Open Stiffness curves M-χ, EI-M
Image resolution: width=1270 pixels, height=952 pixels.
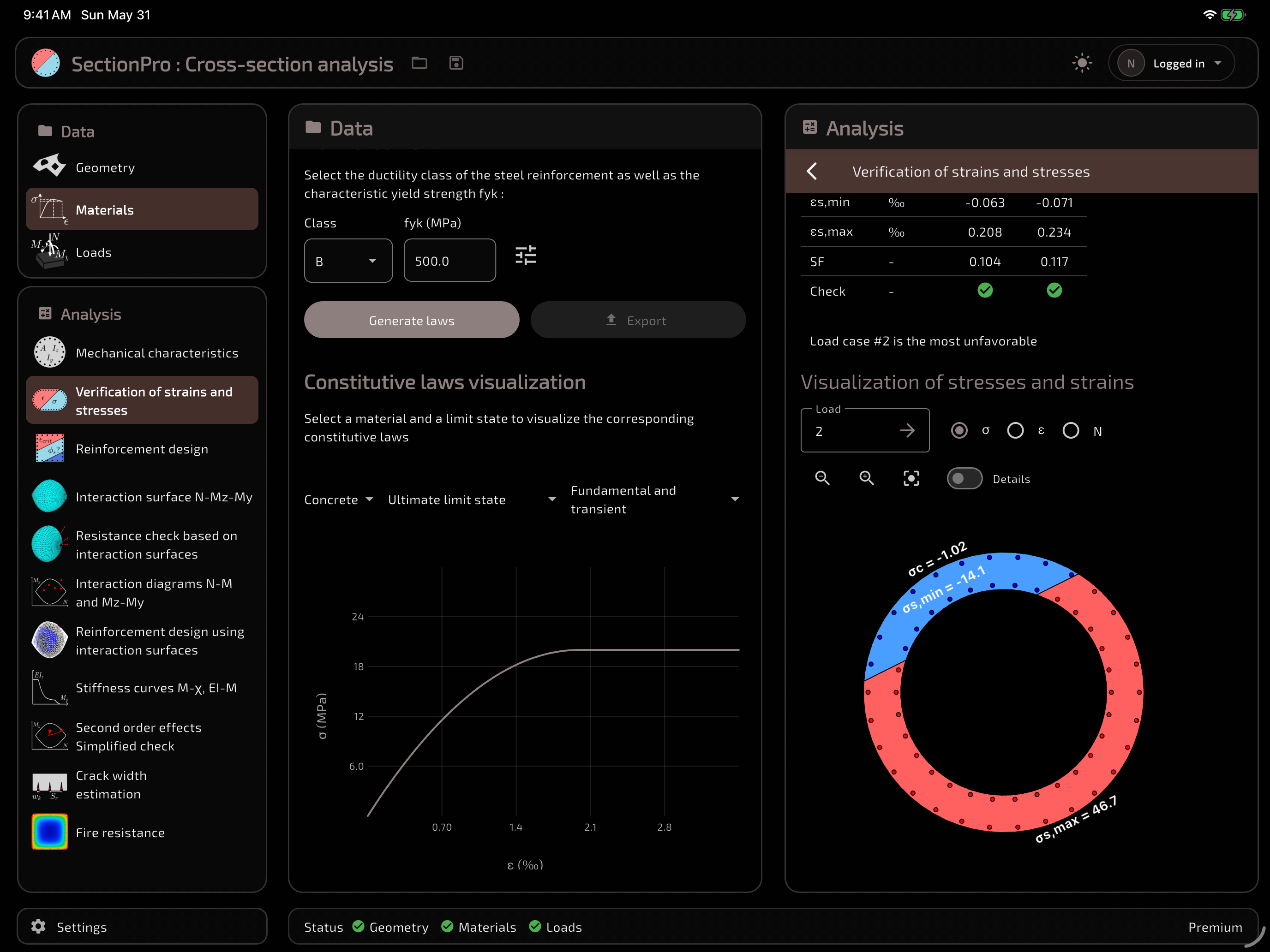142,688
